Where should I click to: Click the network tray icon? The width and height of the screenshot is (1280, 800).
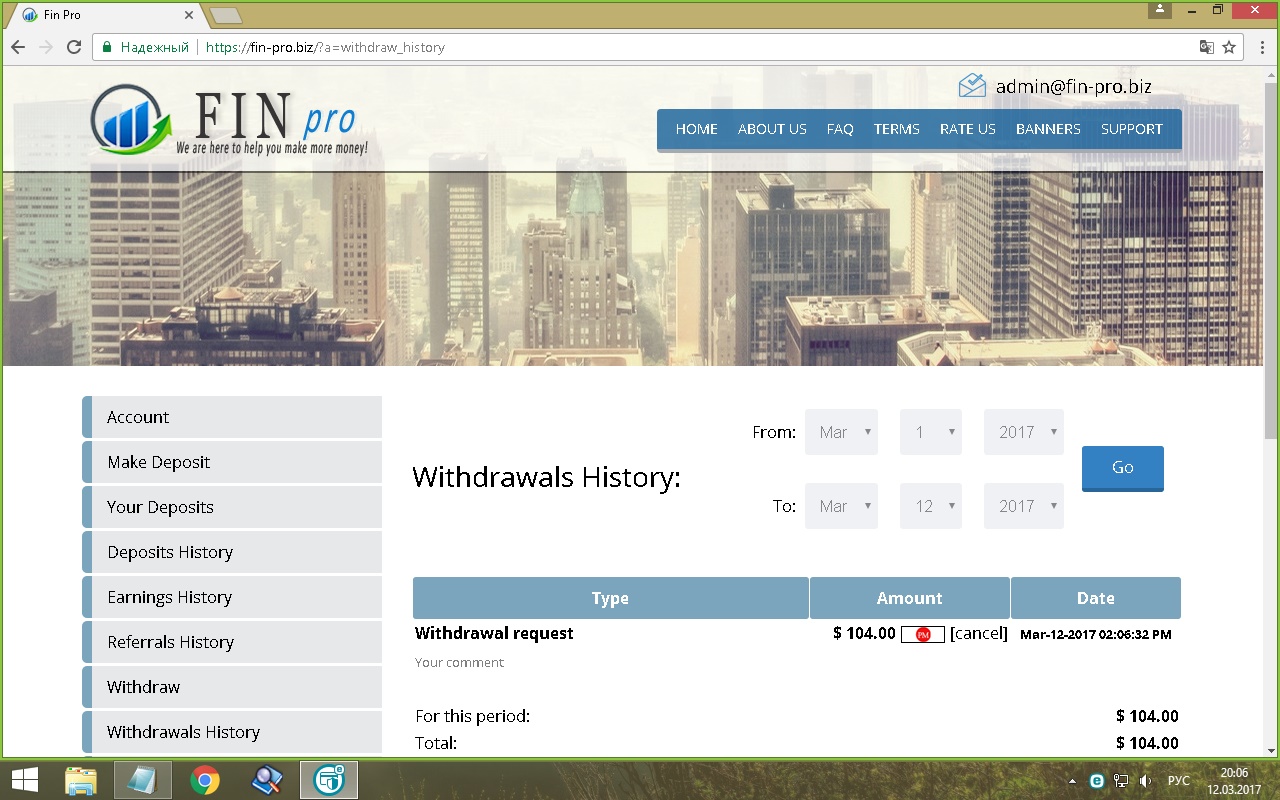(x=1121, y=780)
